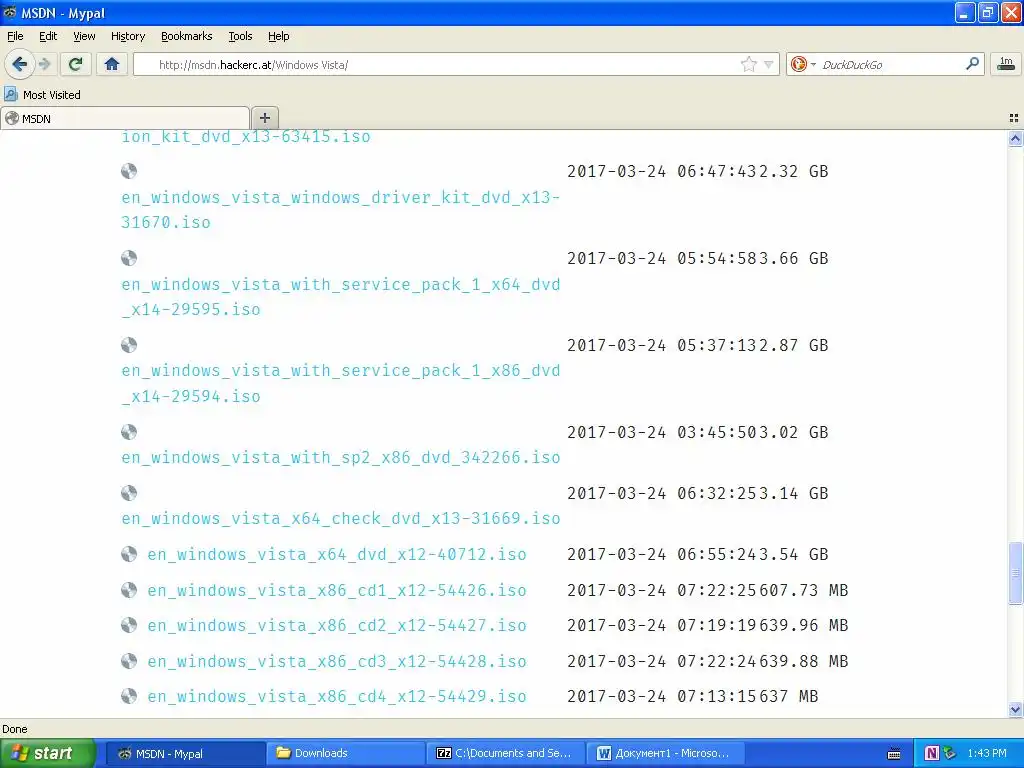
Task: Click the disc icon for driver kit x13-31670
Action: click(x=129, y=171)
